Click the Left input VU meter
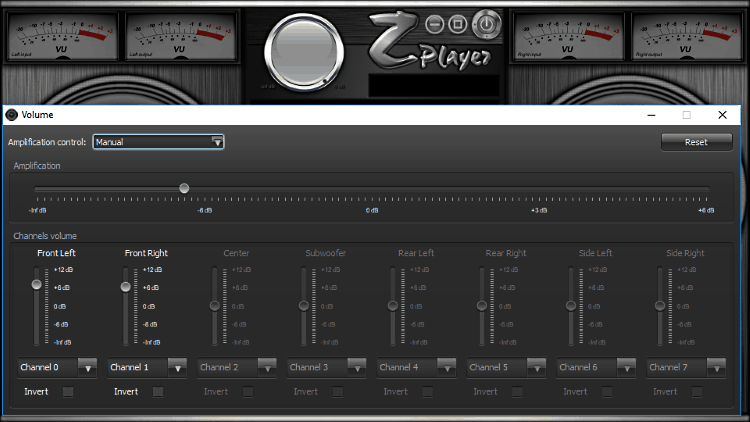 (62, 36)
